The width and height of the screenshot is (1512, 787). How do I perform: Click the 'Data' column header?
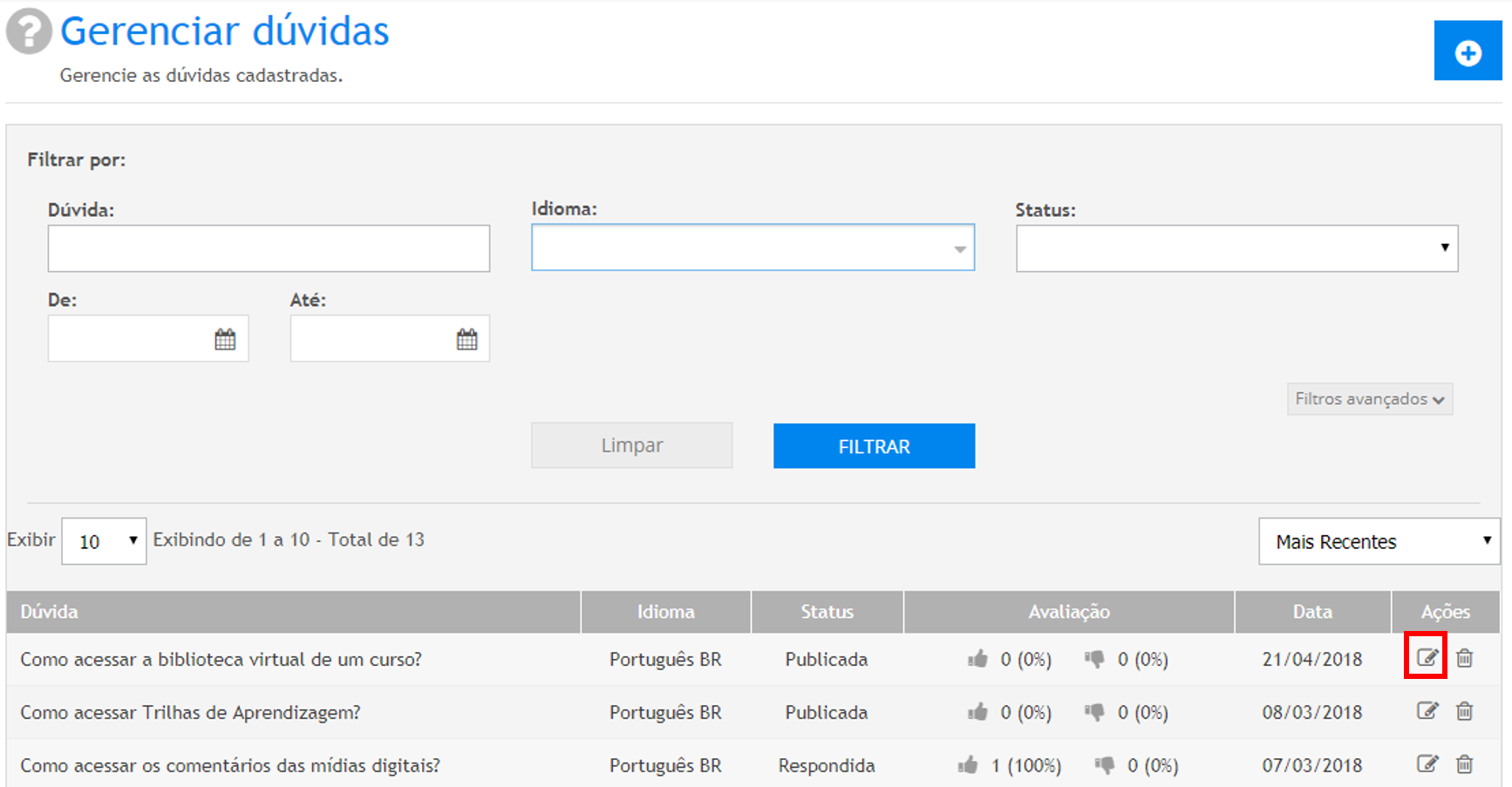(1311, 612)
